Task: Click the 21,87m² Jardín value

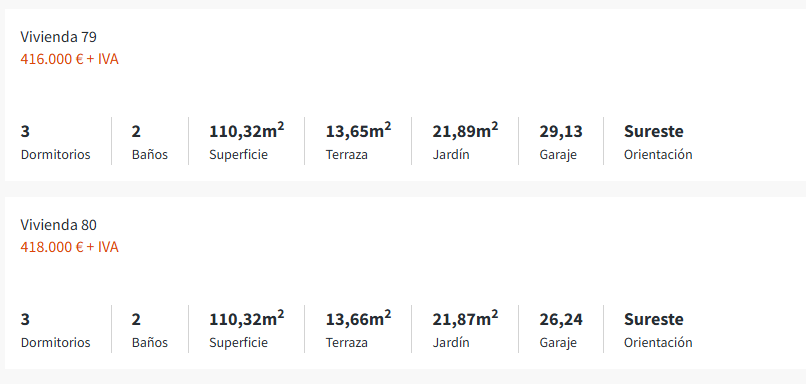Action: pos(465,319)
